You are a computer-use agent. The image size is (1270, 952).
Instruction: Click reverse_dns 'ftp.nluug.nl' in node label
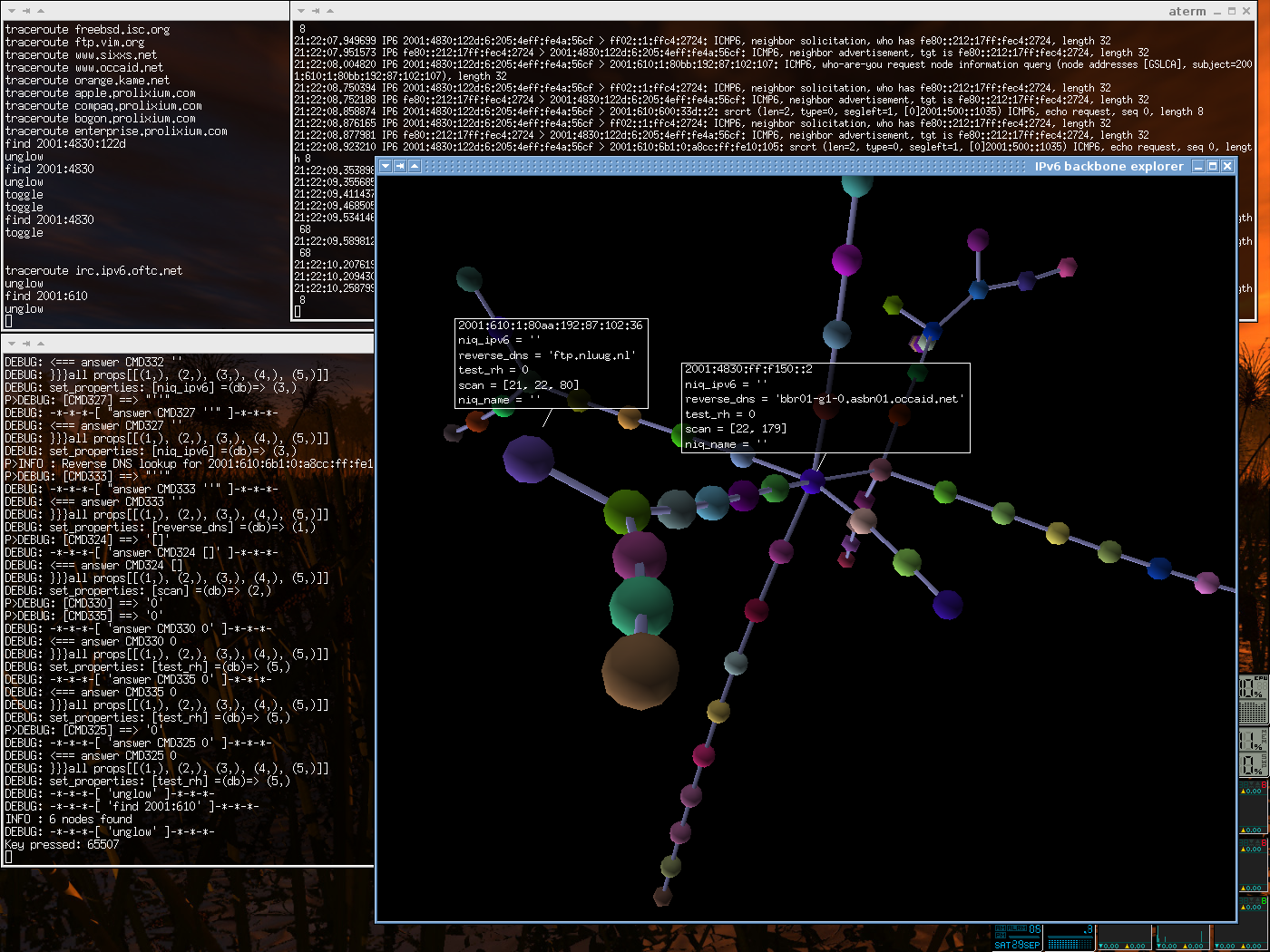[547, 355]
